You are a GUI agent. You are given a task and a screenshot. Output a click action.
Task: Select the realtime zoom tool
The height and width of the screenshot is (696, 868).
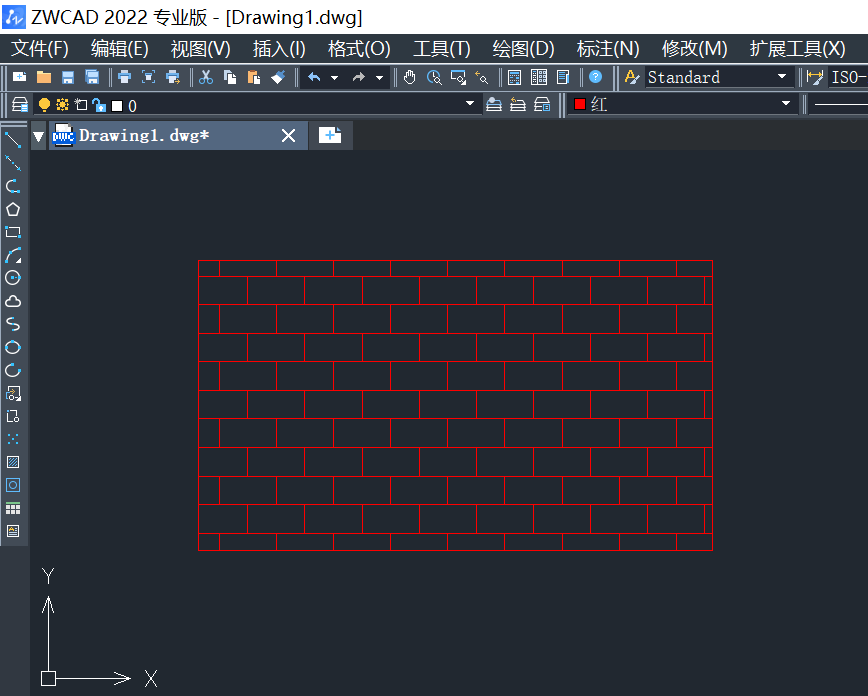coord(434,77)
